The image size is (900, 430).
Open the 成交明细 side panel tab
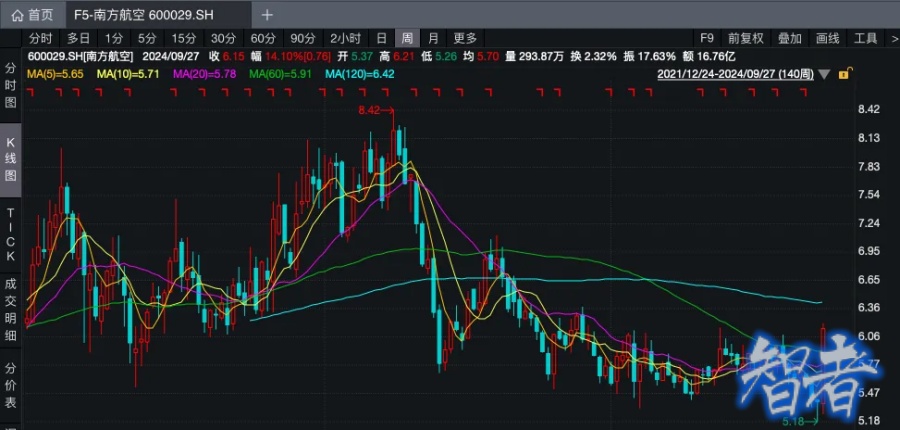click(10, 309)
